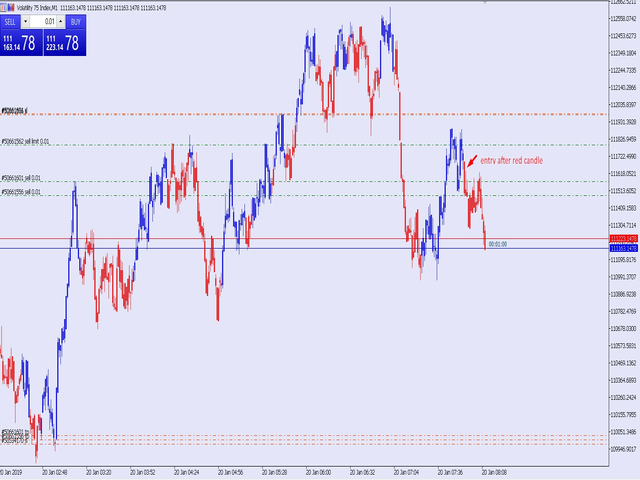This screenshot has width=640, height=480.
Task: Click the 20 Jan 07:36 time axis label
Action: pyautogui.click(x=450, y=472)
